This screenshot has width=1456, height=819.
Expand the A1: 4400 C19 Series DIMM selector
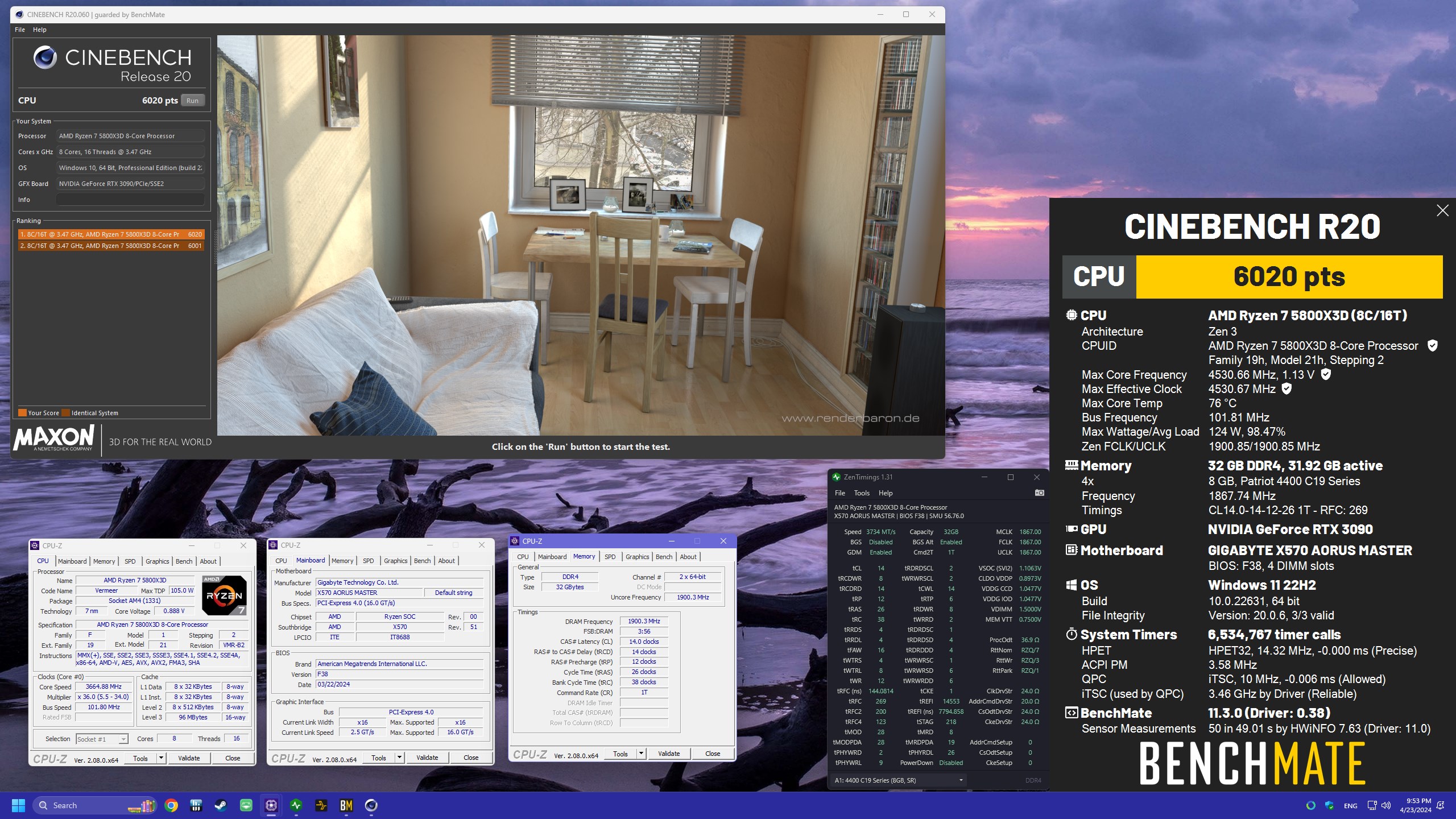coord(899,780)
